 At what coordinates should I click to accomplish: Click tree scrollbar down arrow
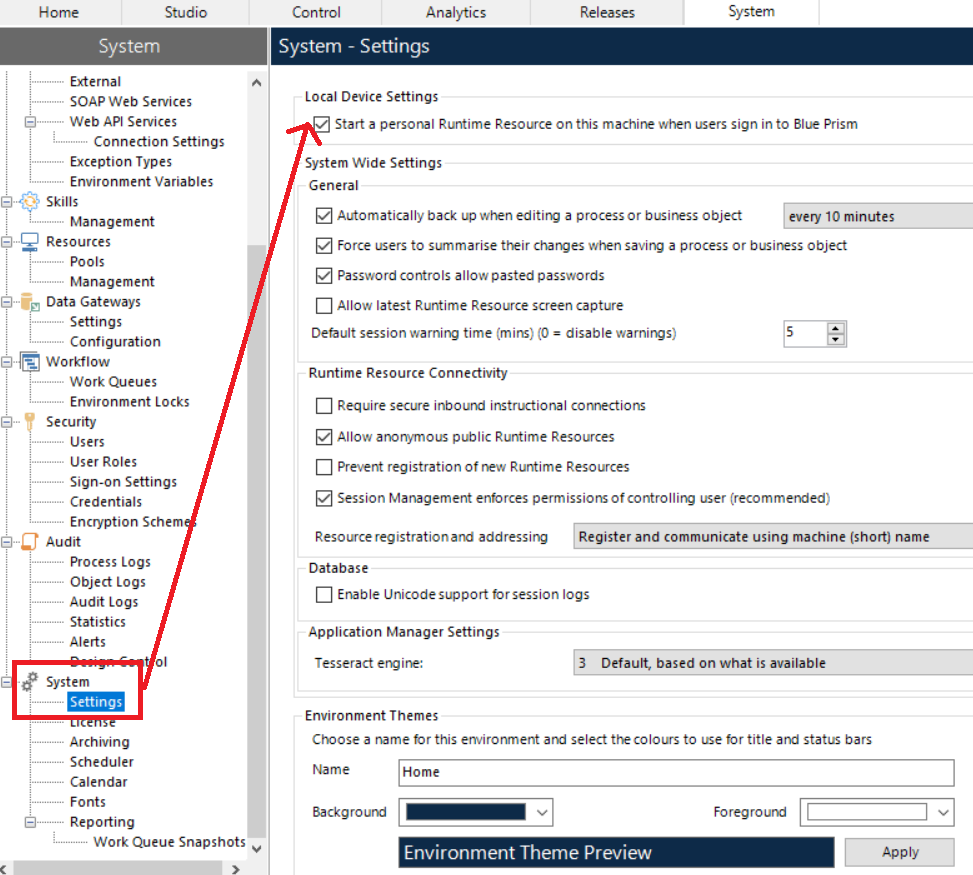[257, 848]
